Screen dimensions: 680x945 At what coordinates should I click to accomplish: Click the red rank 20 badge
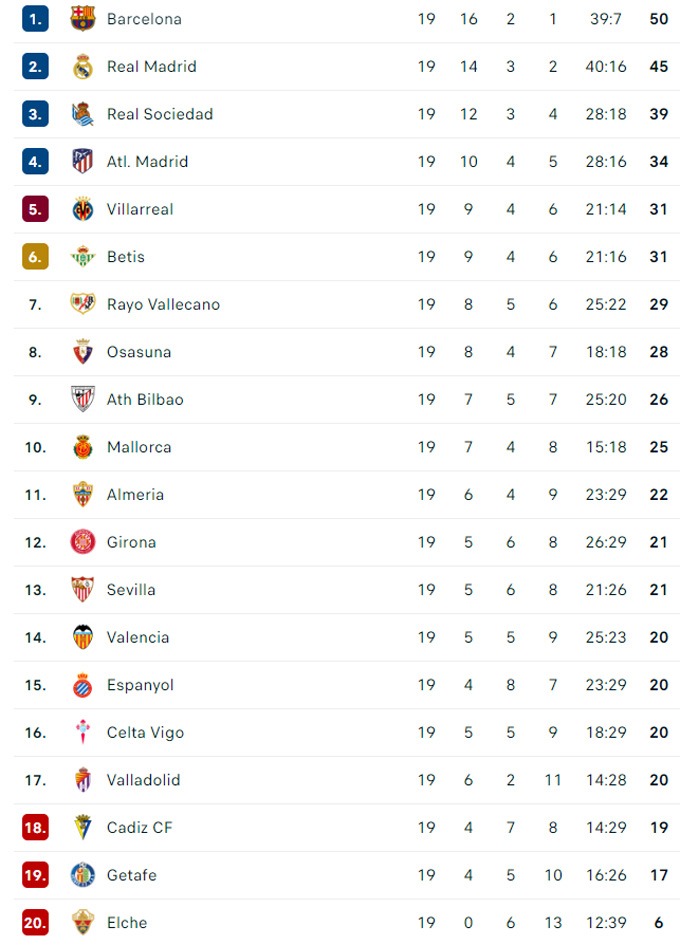pos(35,922)
